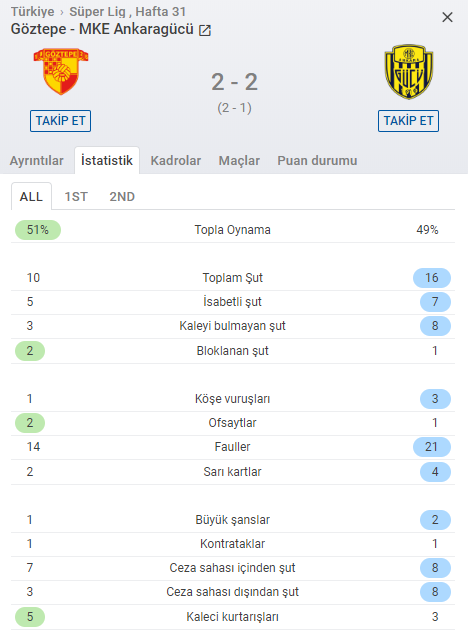The width and height of the screenshot is (468, 640).
Task: Follow Ankaragücü with TAKİP ET button
Action: point(408,121)
